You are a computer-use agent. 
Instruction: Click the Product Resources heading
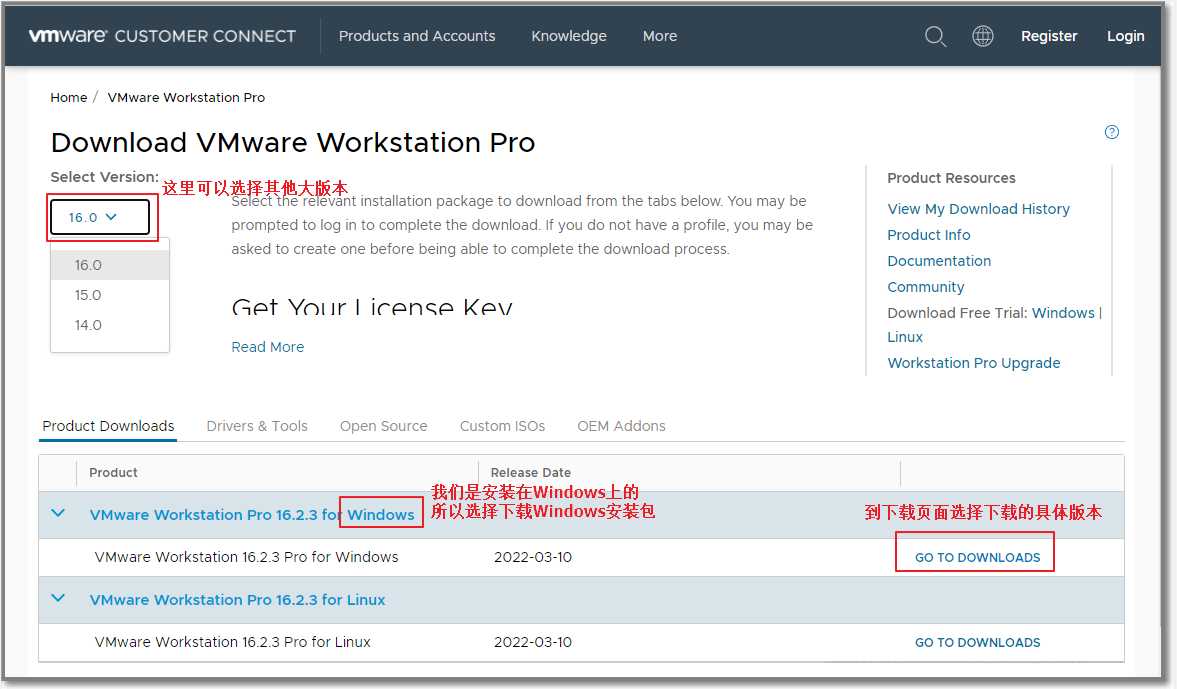[x=951, y=178]
